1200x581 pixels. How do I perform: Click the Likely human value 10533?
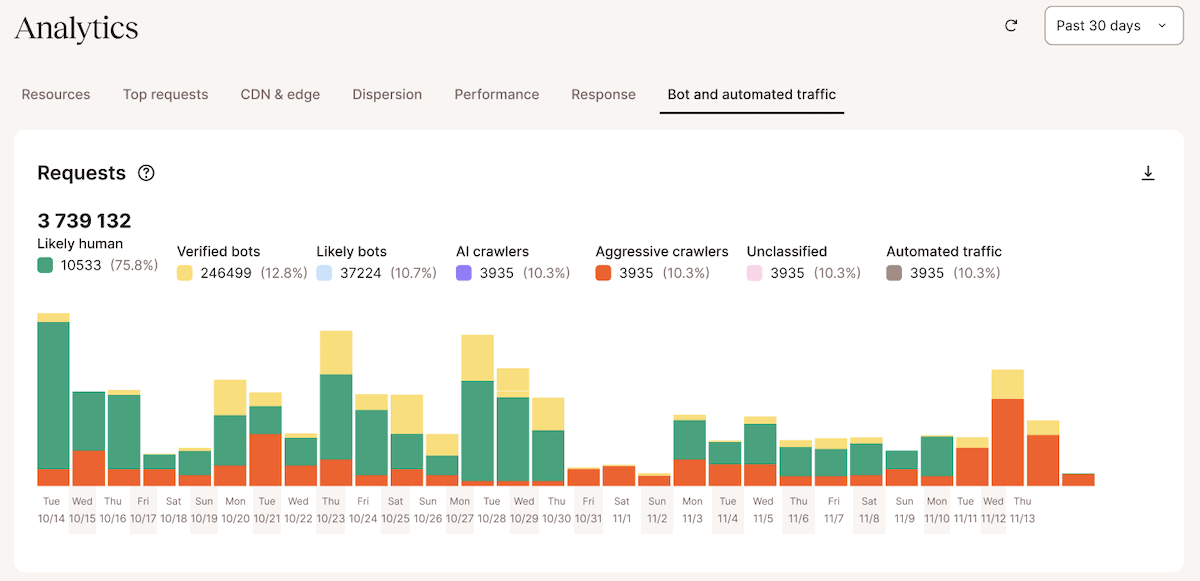pos(81,265)
